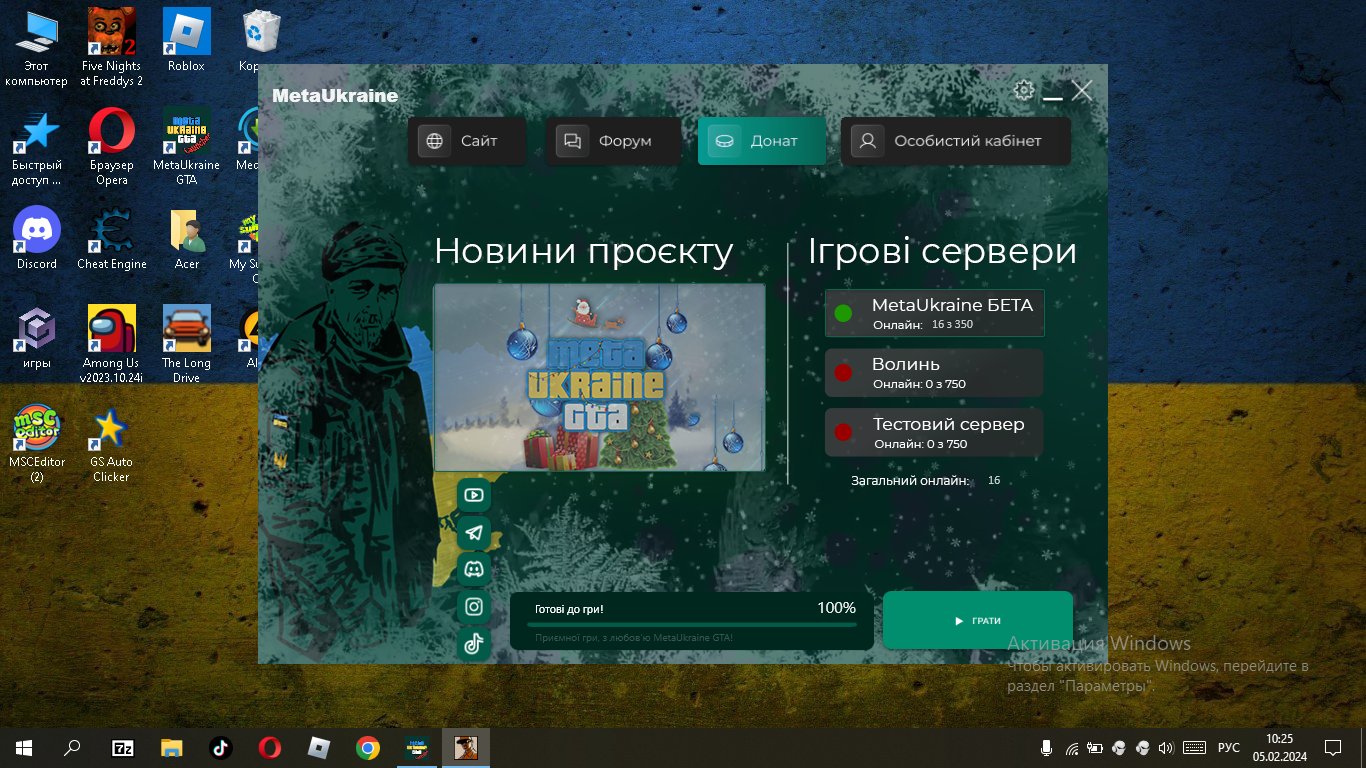Select Быстрый доступ desktop shortcut
Screen dimensions: 1366x768
click(36, 148)
